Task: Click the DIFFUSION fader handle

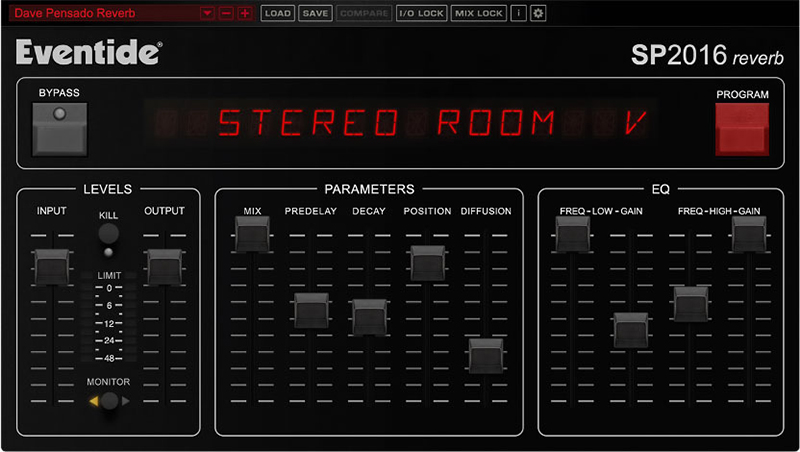Action: (x=486, y=356)
